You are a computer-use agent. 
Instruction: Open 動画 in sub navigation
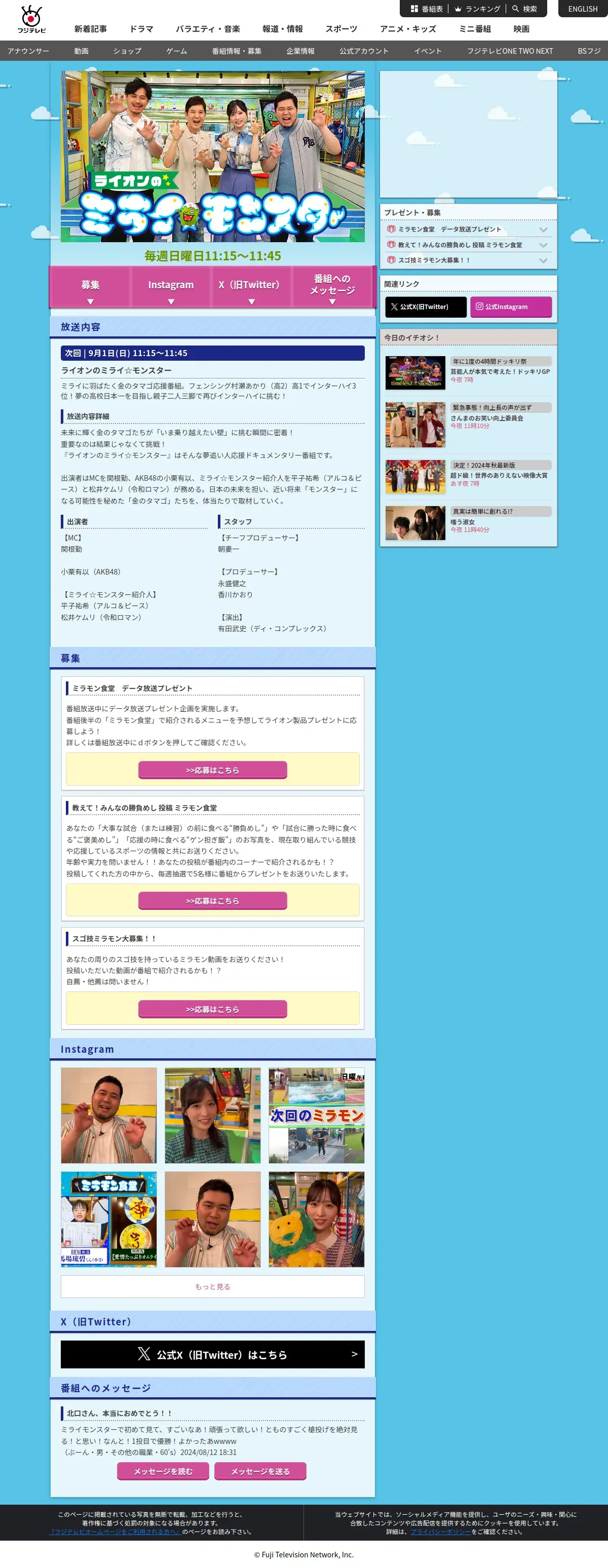tap(82, 51)
